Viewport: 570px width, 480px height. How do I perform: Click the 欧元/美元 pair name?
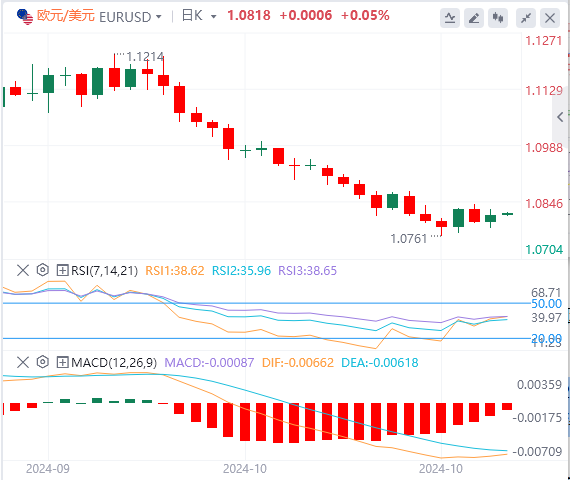(x=66, y=16)
